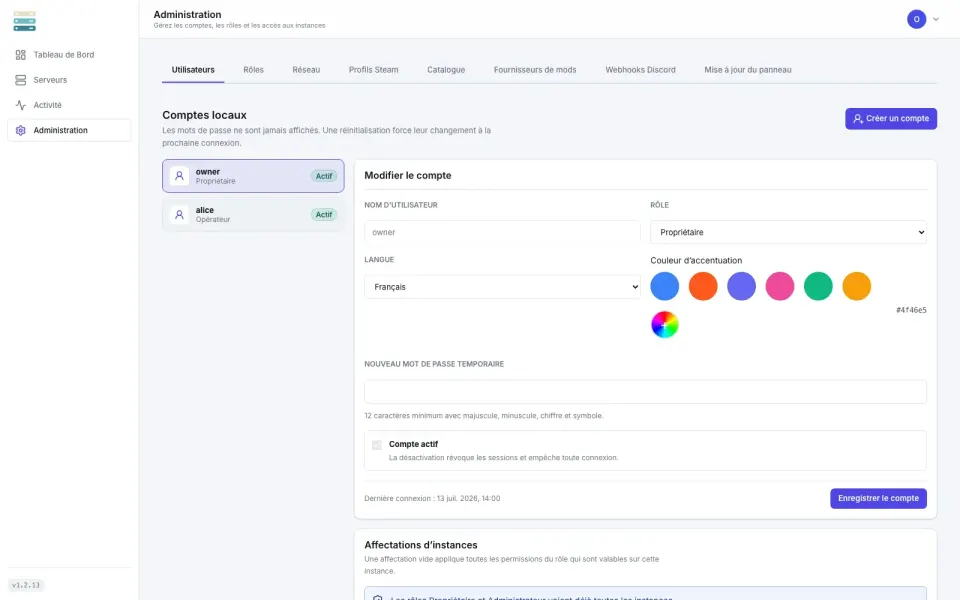960x600 pixels.
Task: Open Tableau de Bord dashboard icon
Action: coord(21,55)
